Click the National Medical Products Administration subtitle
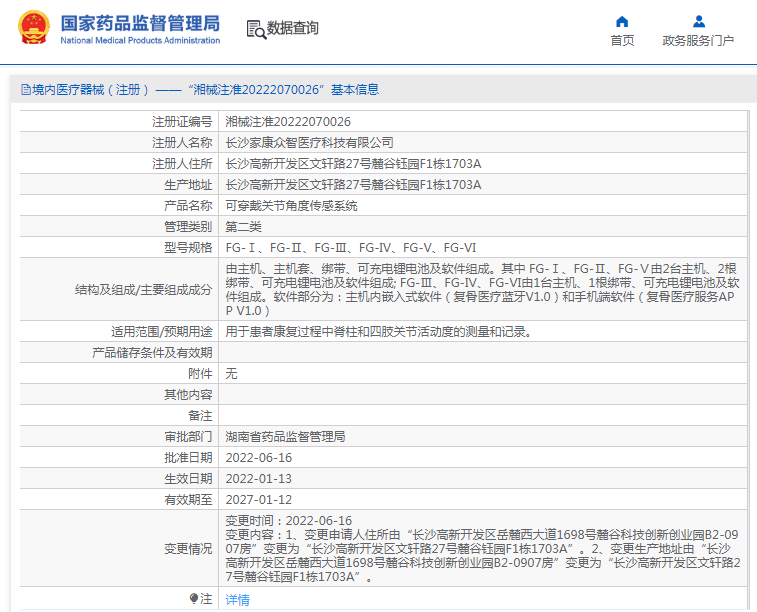Viewport: 757px width, 612px height. pyautogui.click(x=140, y=41)
